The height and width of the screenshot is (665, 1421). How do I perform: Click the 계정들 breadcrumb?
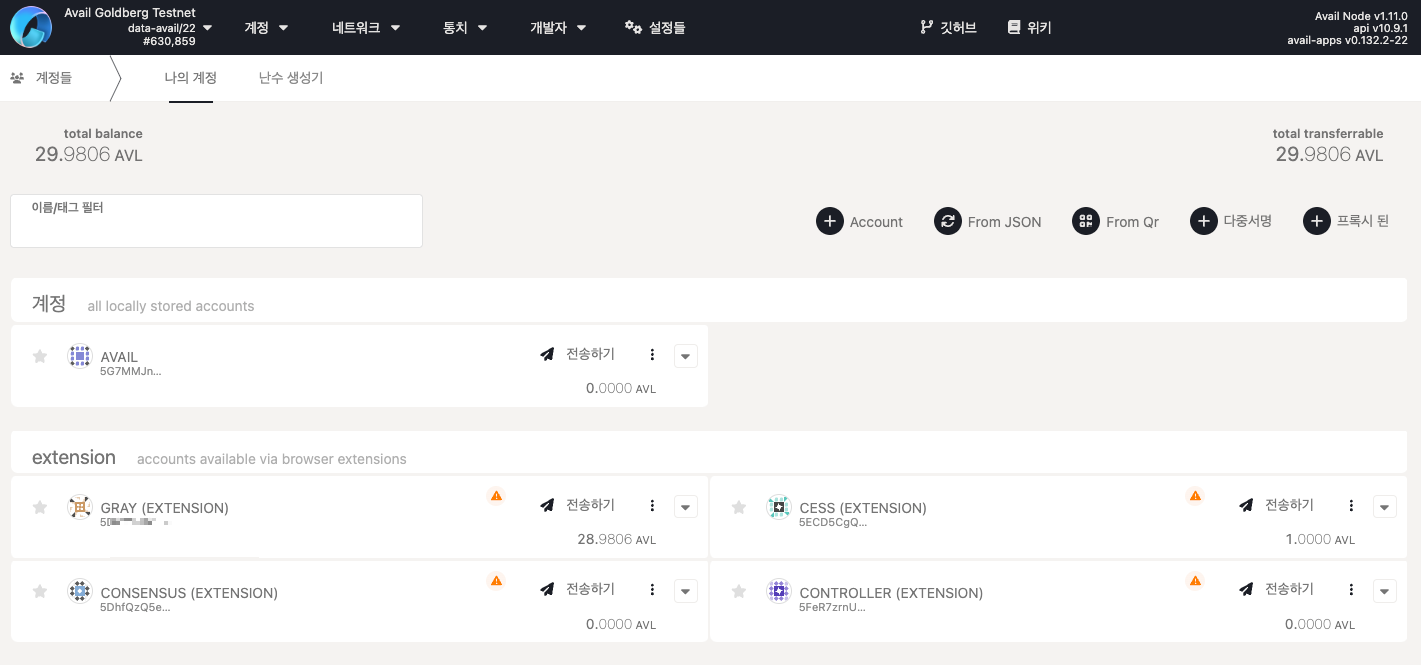click(42, 78)
